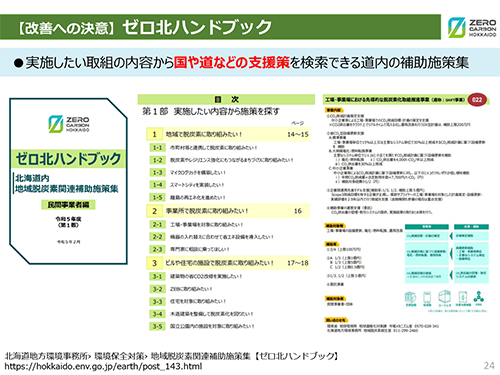Open subsection 3-5 national park entry
Viewport: 500px width, 375px height.
pyautogui.click(x=202, y=326)
